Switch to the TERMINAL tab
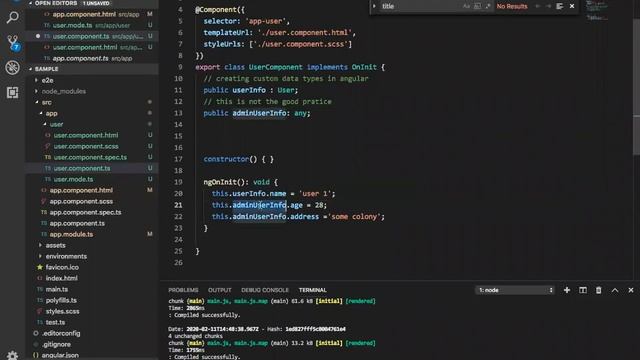The image size is (640, 360). 313,290
